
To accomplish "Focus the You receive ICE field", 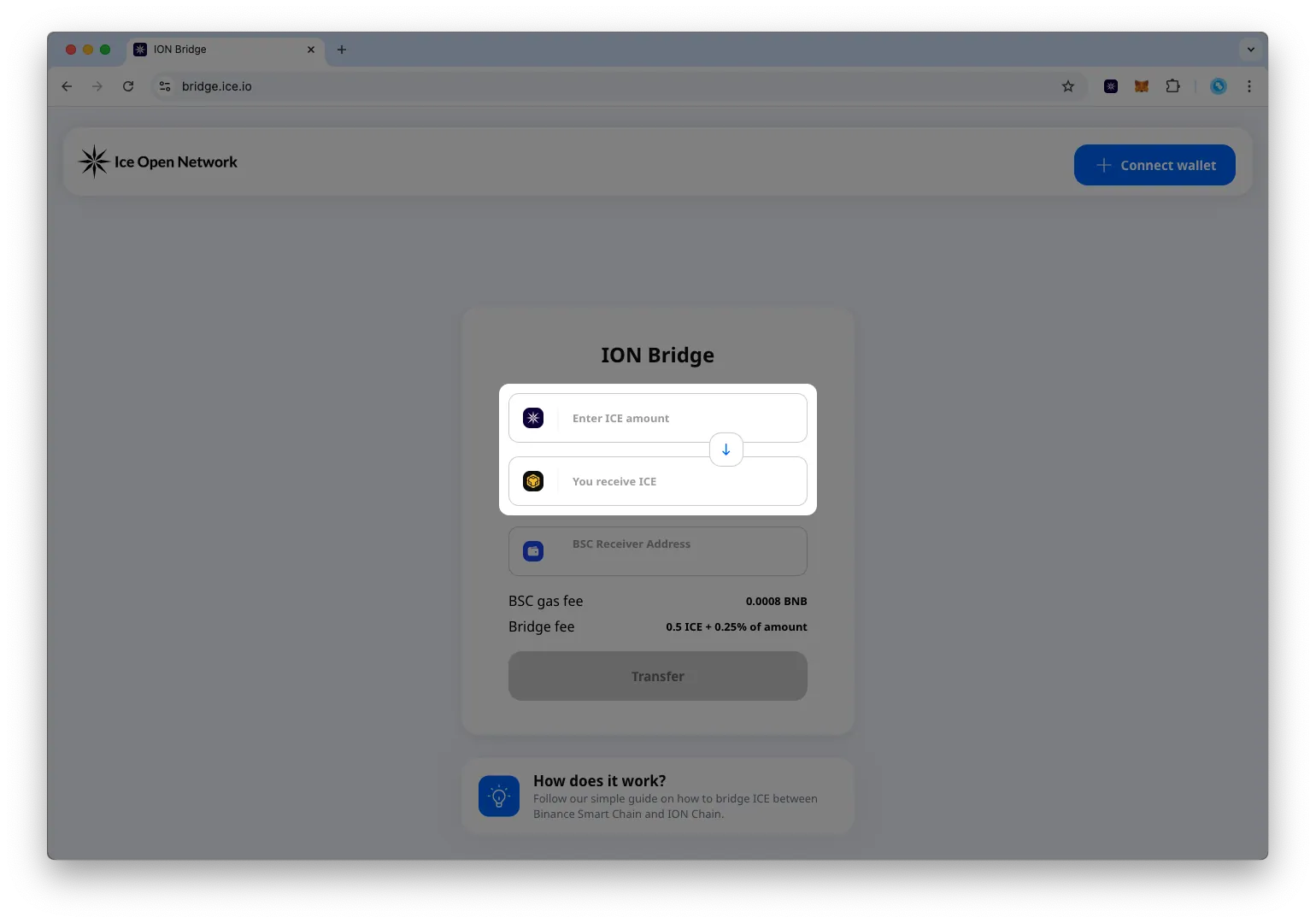I will tap(658, 481).
